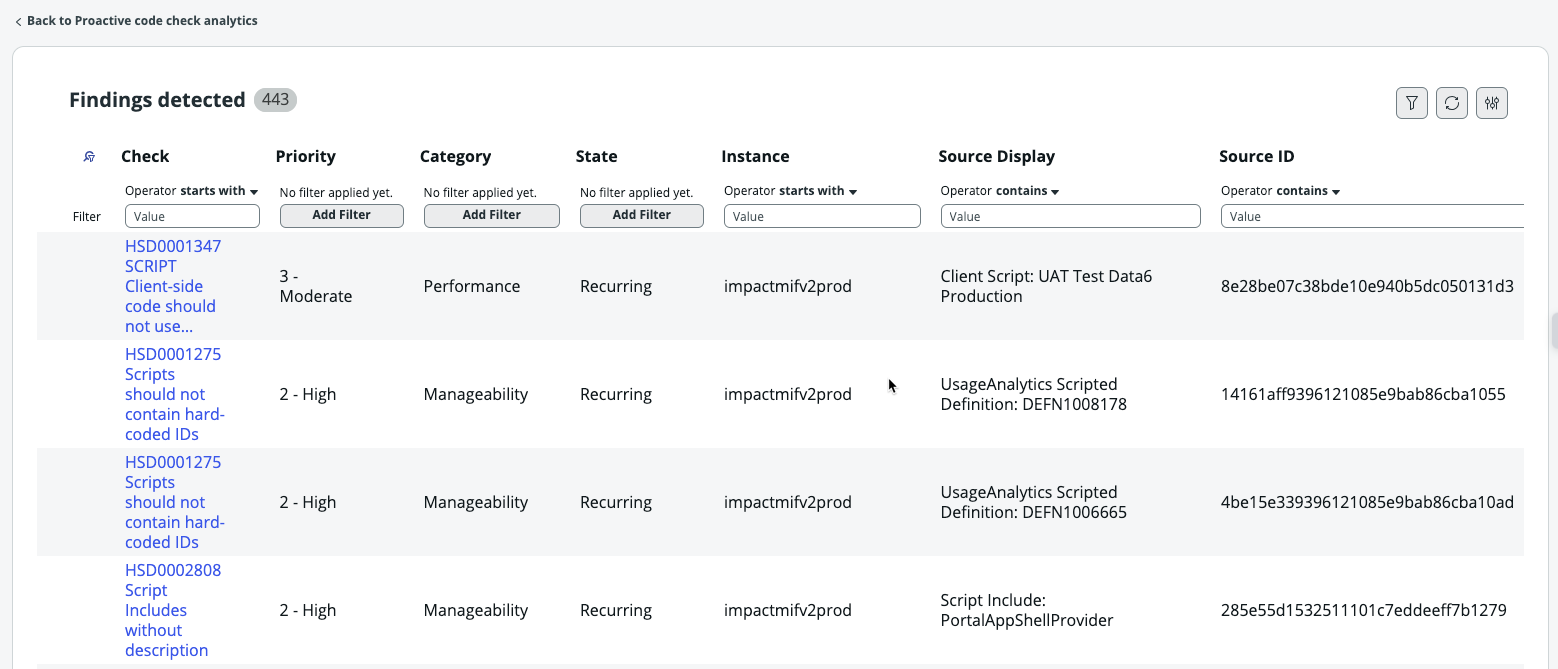Click Source ID 14161aff9396121085e9bab86cba1055

point(1363,394)
